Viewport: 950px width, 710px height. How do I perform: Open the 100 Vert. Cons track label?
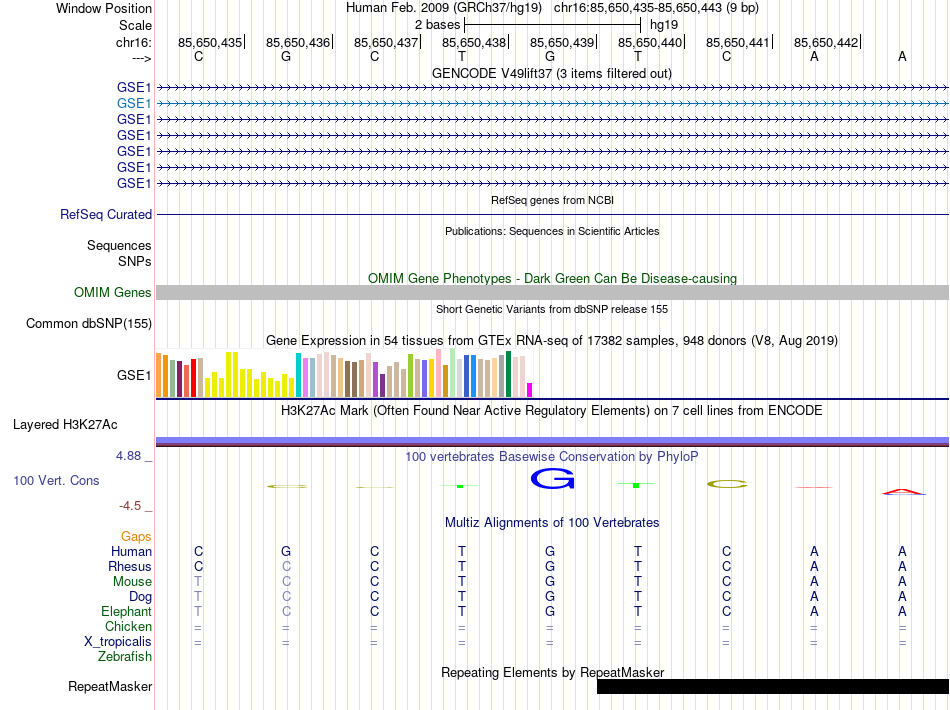tap(56, 480)
